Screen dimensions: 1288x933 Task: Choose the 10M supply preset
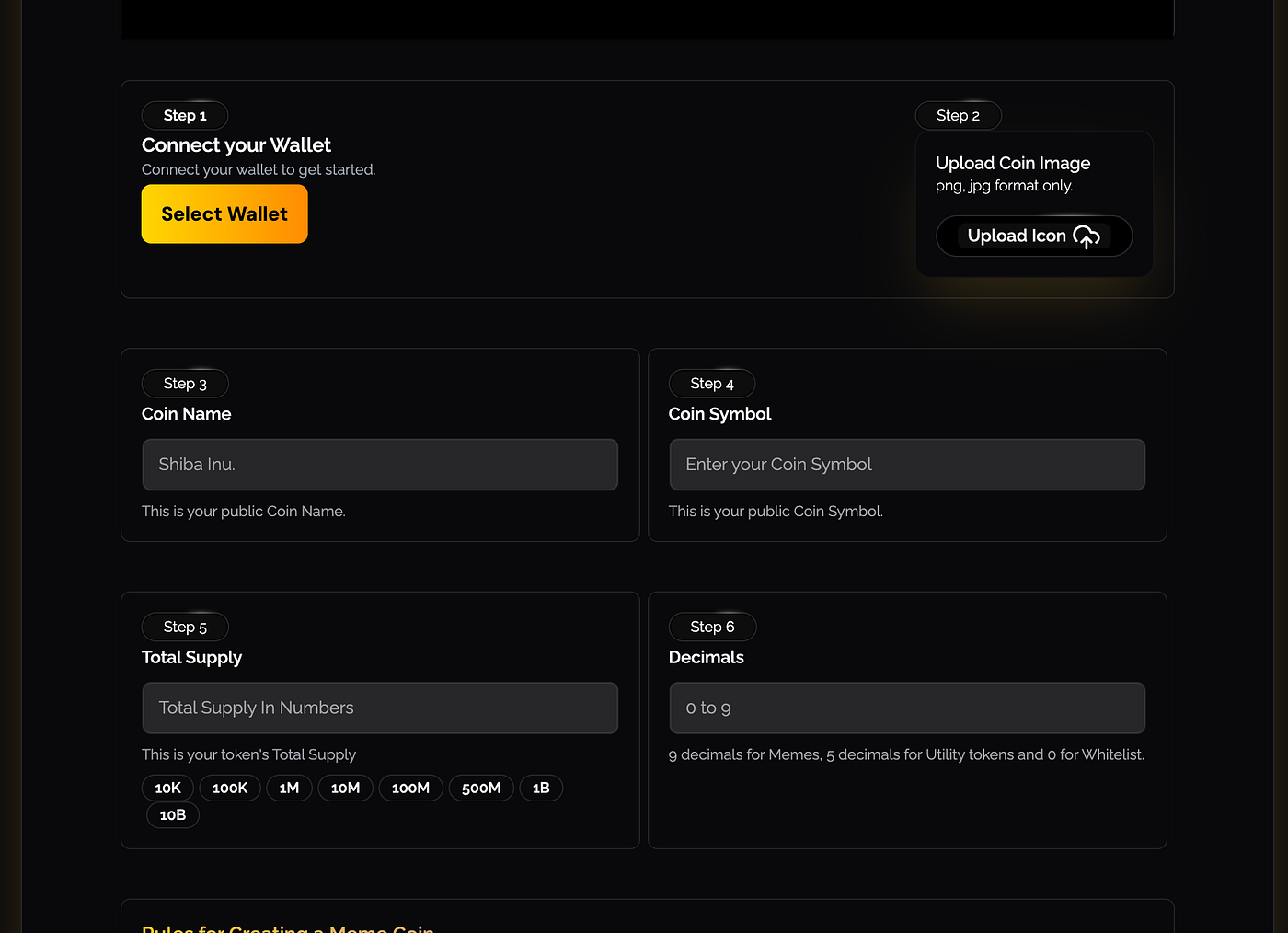click(x=345, y=789)
